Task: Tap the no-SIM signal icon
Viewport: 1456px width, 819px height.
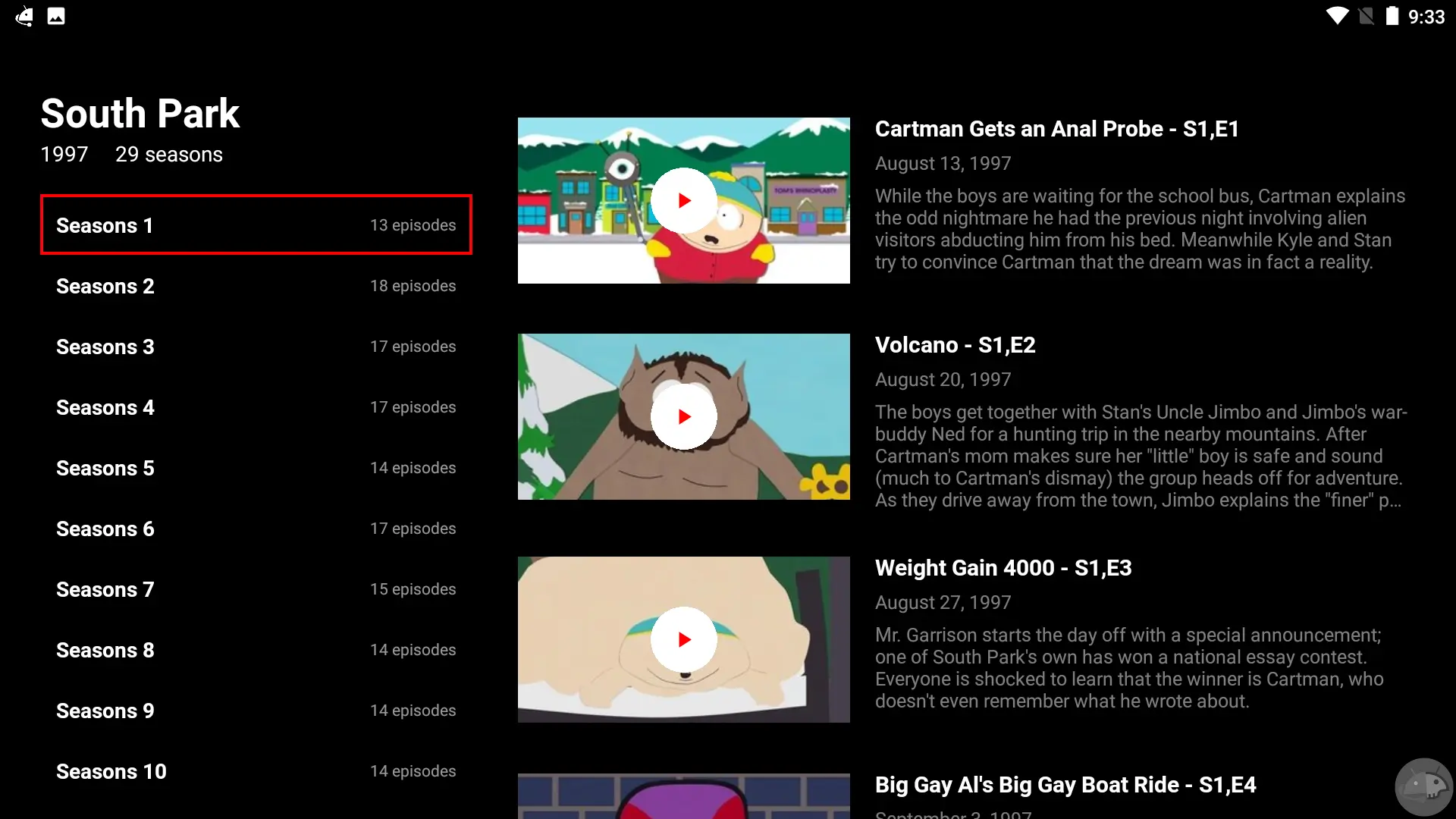Action: [1366, 16]
